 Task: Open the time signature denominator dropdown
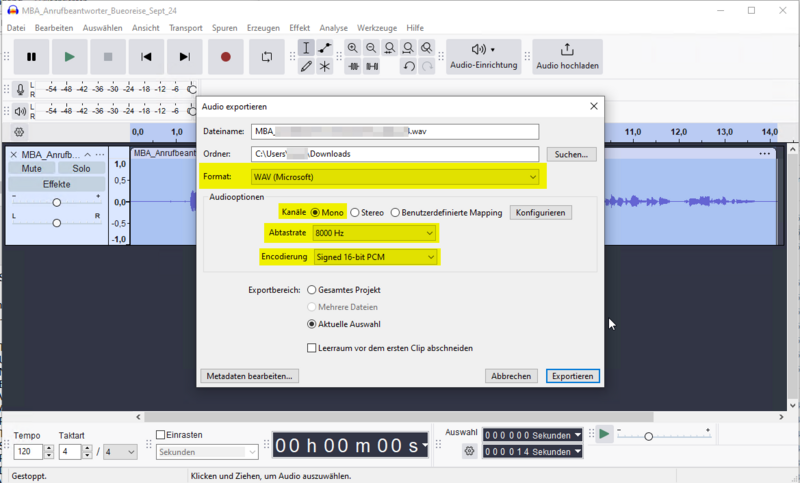120,452
